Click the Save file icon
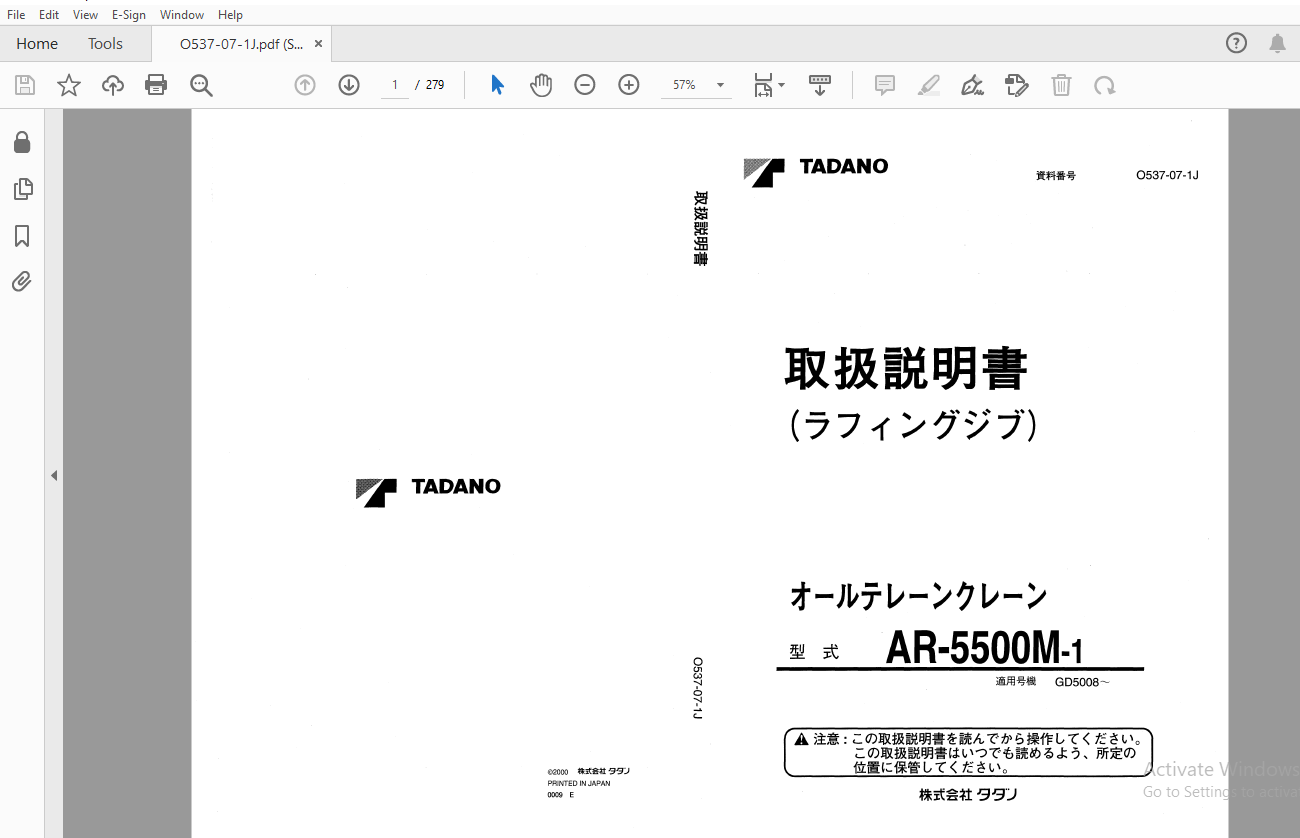 (25, 85)
